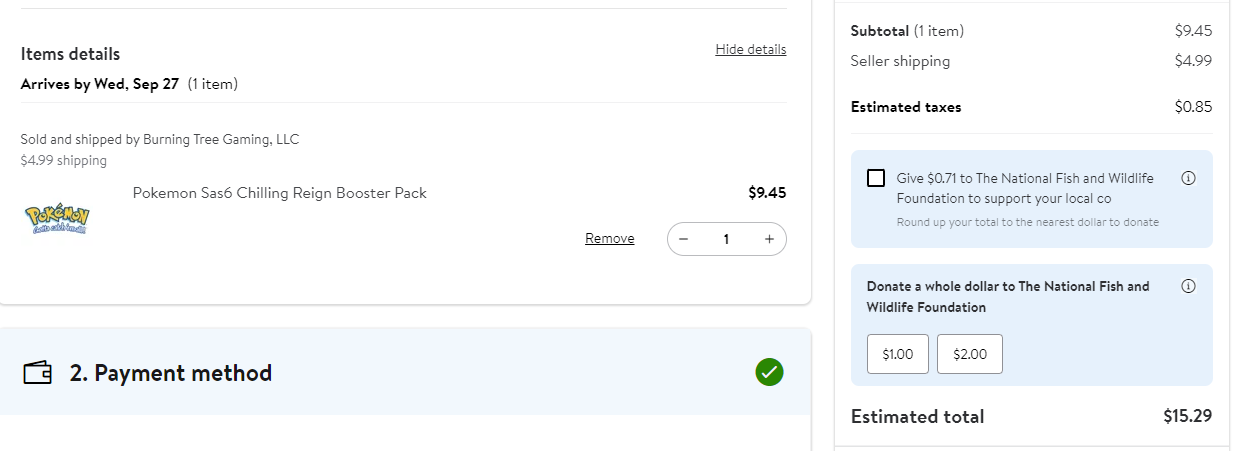Donate $1.00 to the Wildlife Foundation
This screenshot has width=1248, height=451.
[897, 354]
